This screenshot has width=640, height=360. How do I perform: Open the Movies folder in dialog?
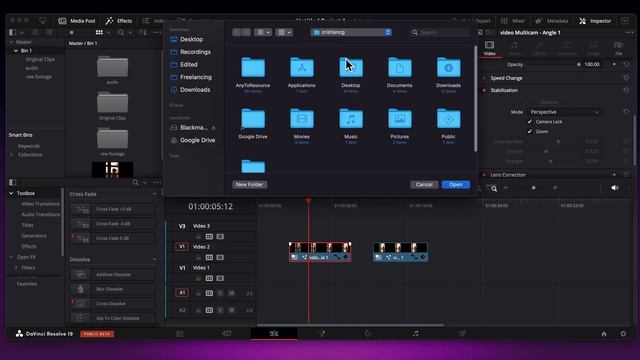coord(302,119)
